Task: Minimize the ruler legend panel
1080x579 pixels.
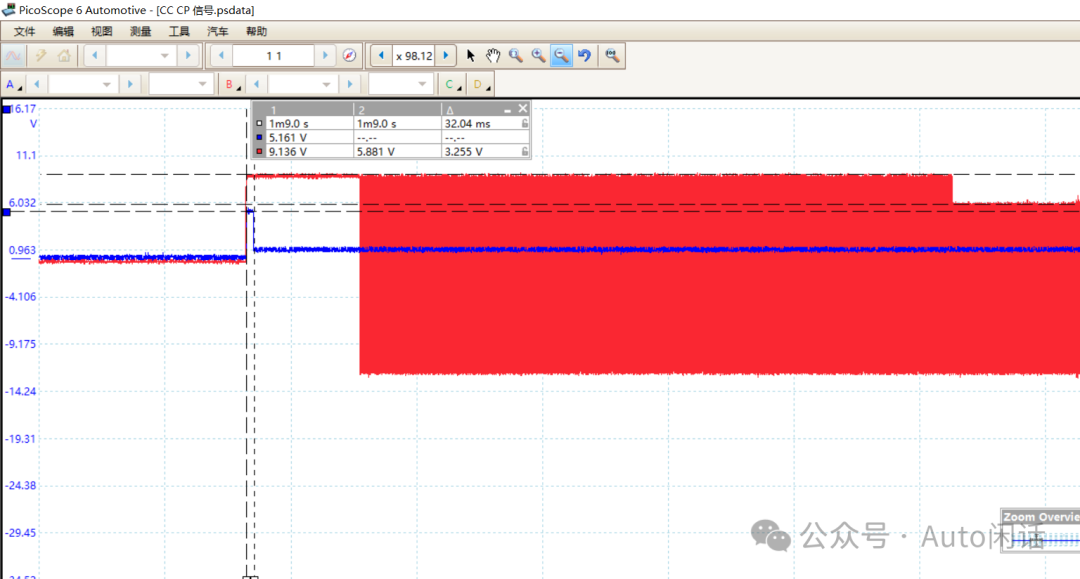Action: (508, 109)
